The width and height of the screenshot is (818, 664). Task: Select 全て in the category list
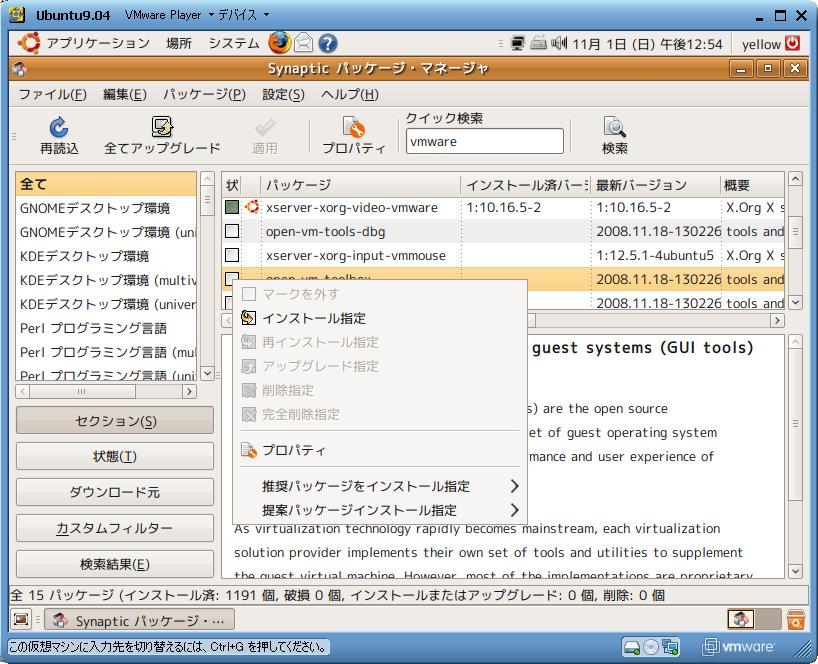click(106, 184)
